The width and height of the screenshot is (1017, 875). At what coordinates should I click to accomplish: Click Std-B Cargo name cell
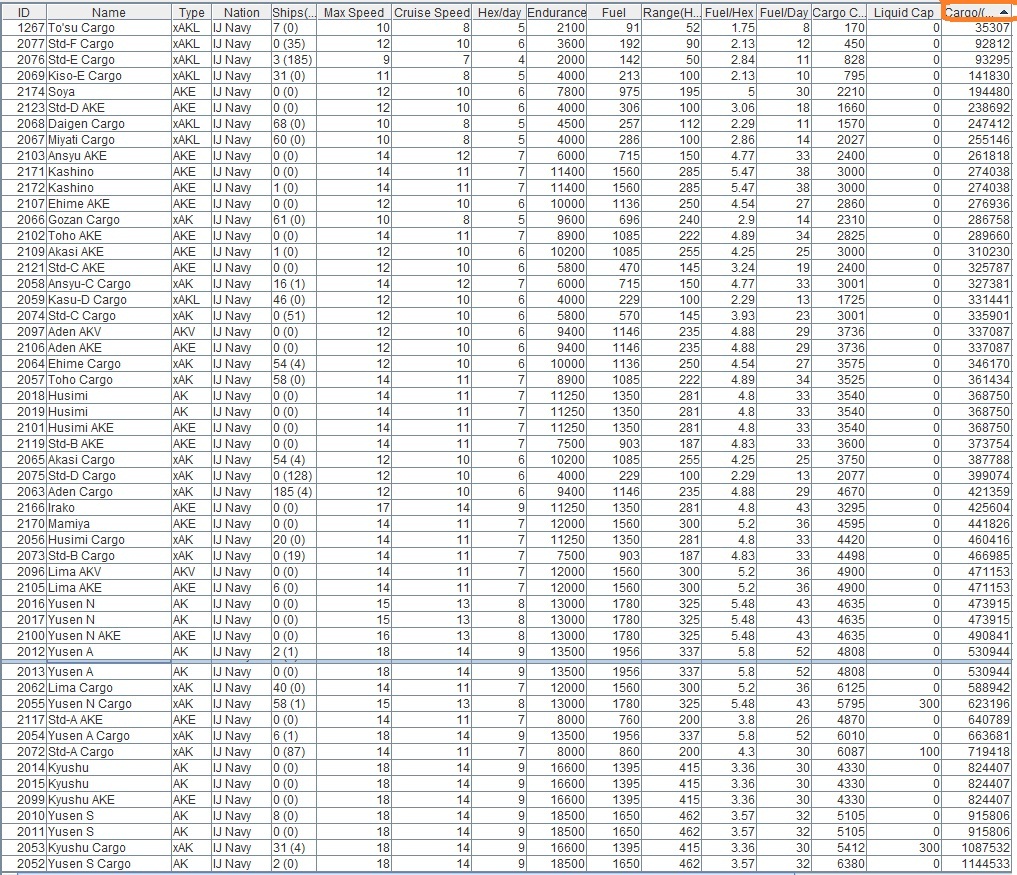pyautogui.click(x=109, y=556)
